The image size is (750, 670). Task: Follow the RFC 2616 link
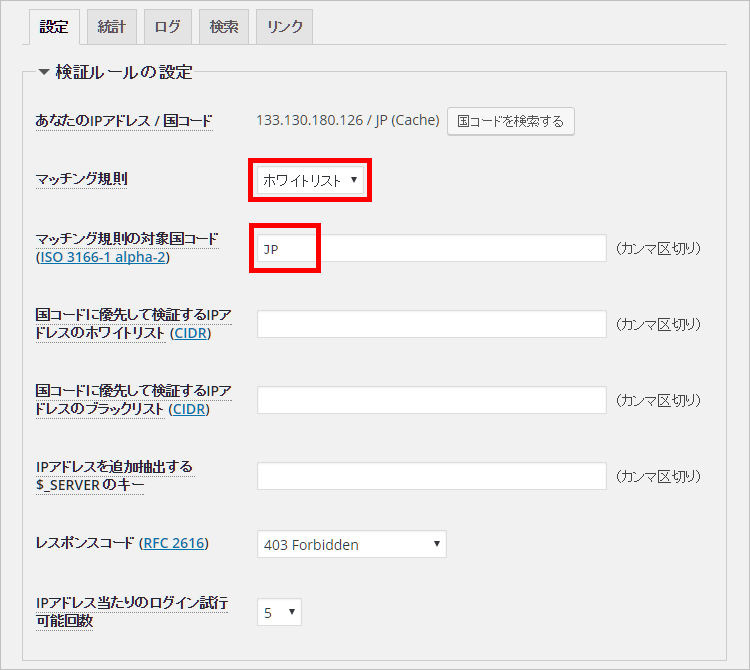[x=174, y=543]
